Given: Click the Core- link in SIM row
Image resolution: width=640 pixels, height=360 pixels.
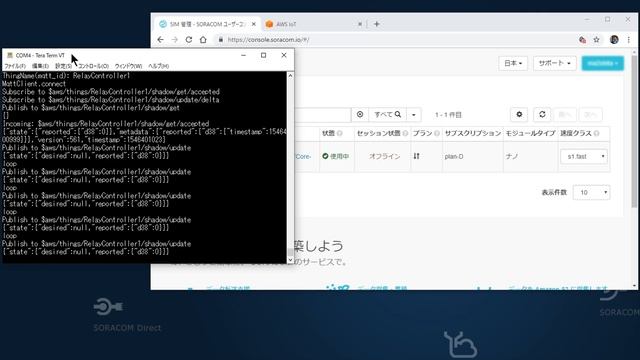Looking at the screenshot, I should coord(303,156).
